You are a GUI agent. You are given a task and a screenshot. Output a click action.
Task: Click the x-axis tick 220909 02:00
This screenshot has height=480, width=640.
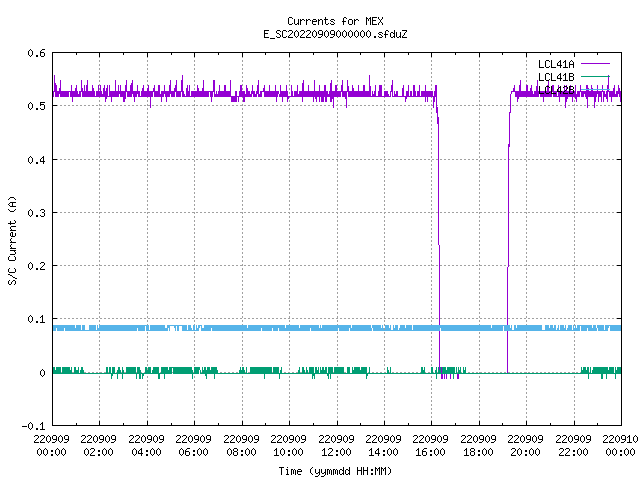point(99,445)
